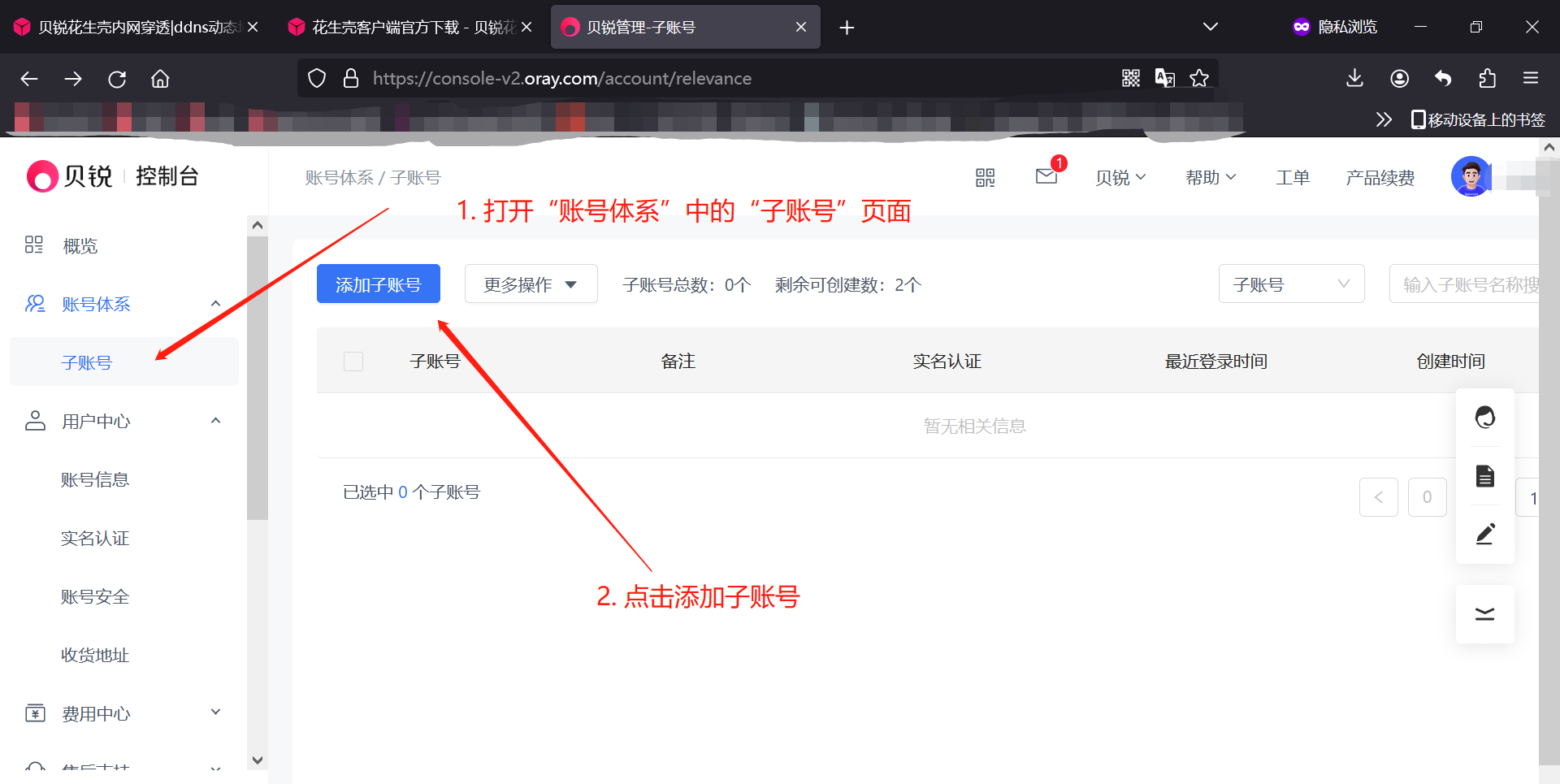Open the 贝锐 header dropdown
1560x784 pixels.
[x=1120, y=178]
